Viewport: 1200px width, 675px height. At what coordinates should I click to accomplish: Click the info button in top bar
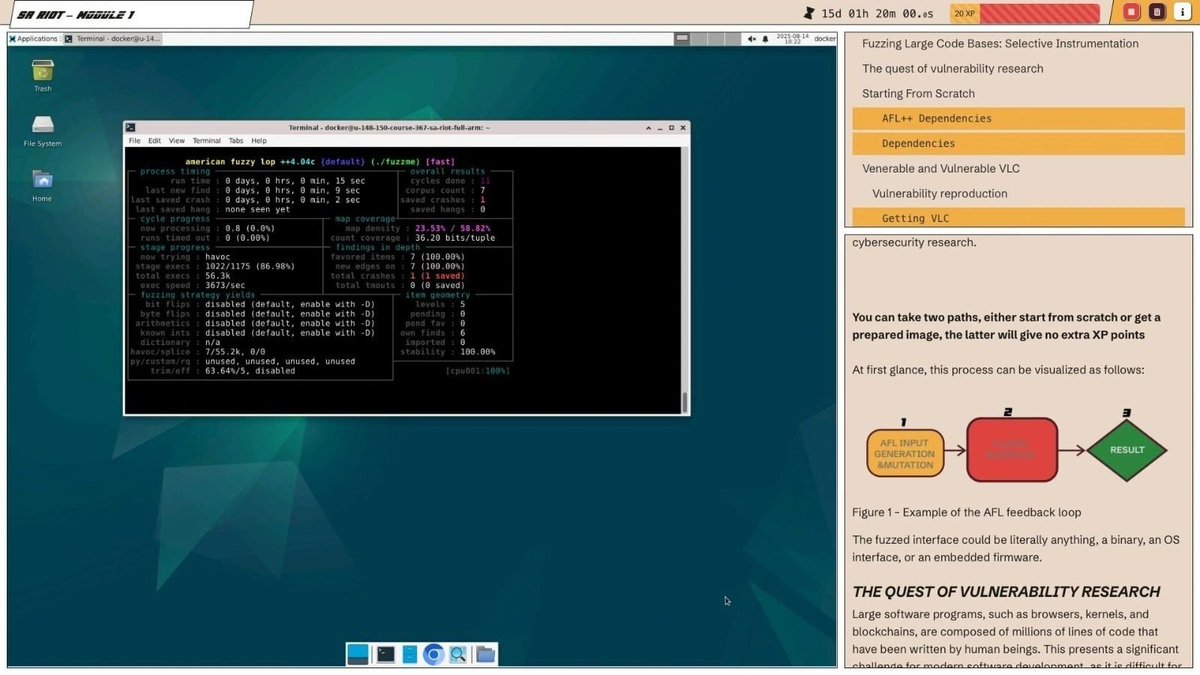pyautogui.click(x=1181, y=12)
